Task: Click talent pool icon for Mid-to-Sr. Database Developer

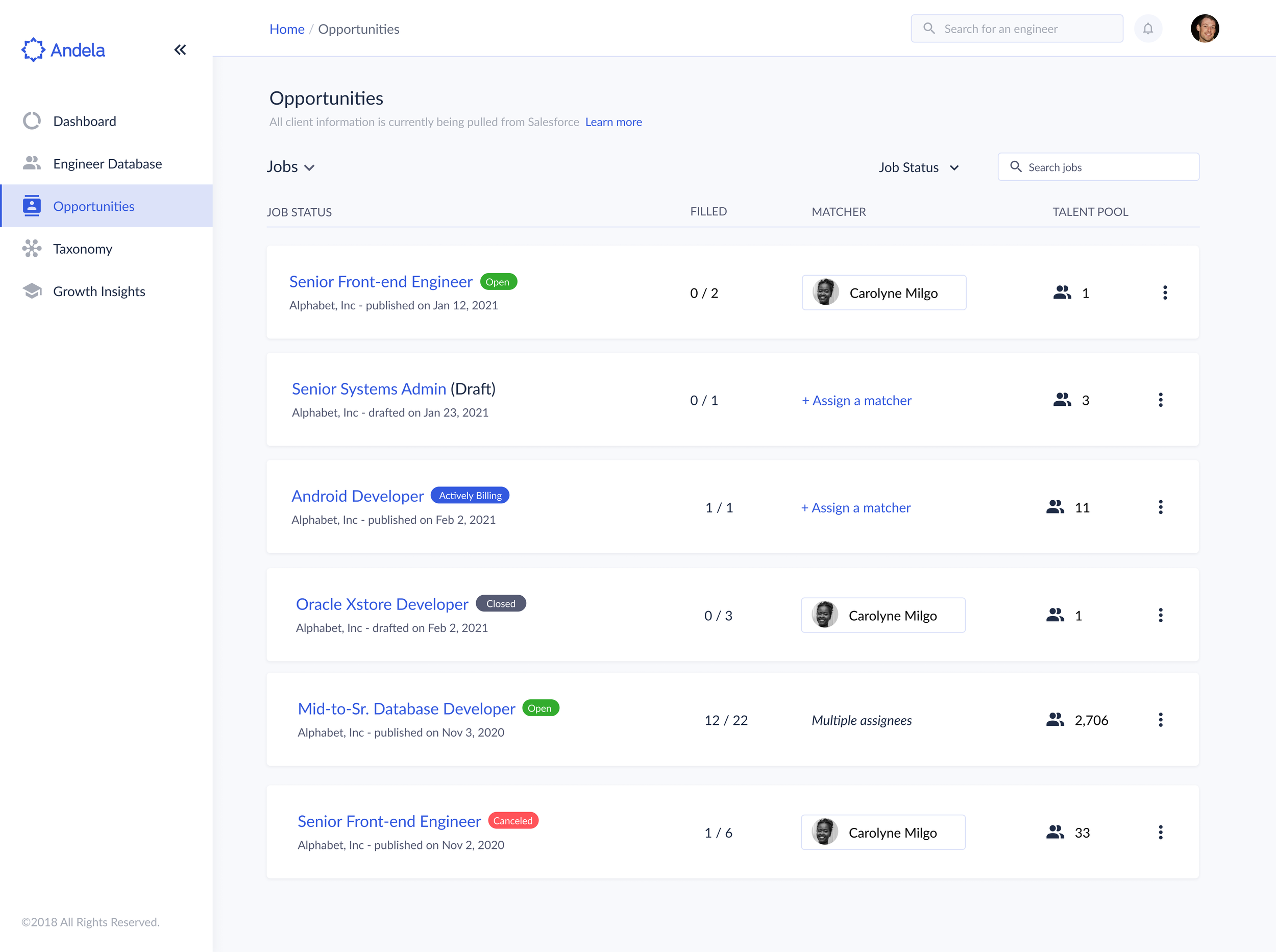Action: coord(1055,720)
